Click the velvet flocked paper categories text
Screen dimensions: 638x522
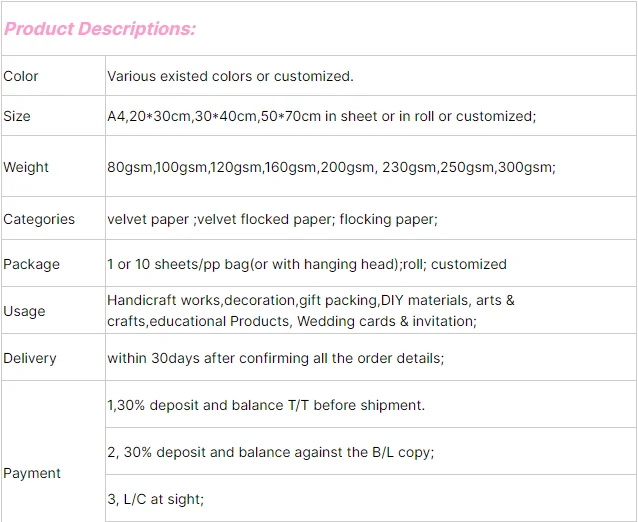point(272,219)
